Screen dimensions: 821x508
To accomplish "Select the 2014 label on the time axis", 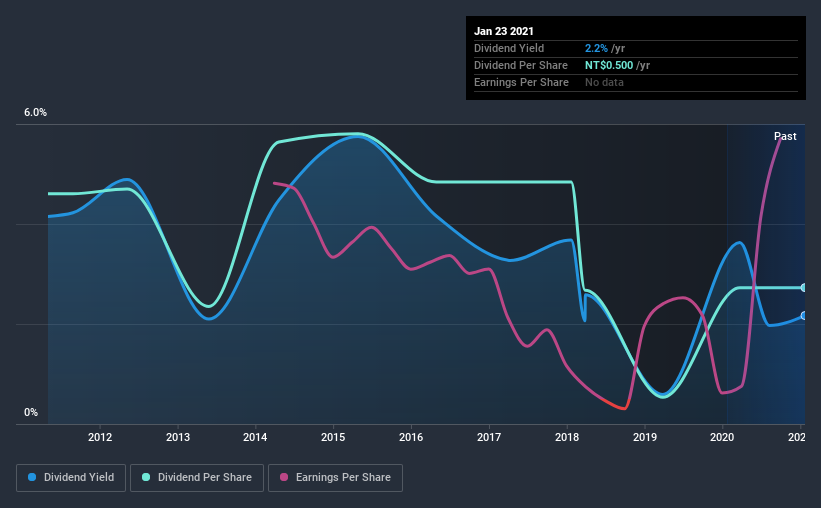I will tap(255, 437).
